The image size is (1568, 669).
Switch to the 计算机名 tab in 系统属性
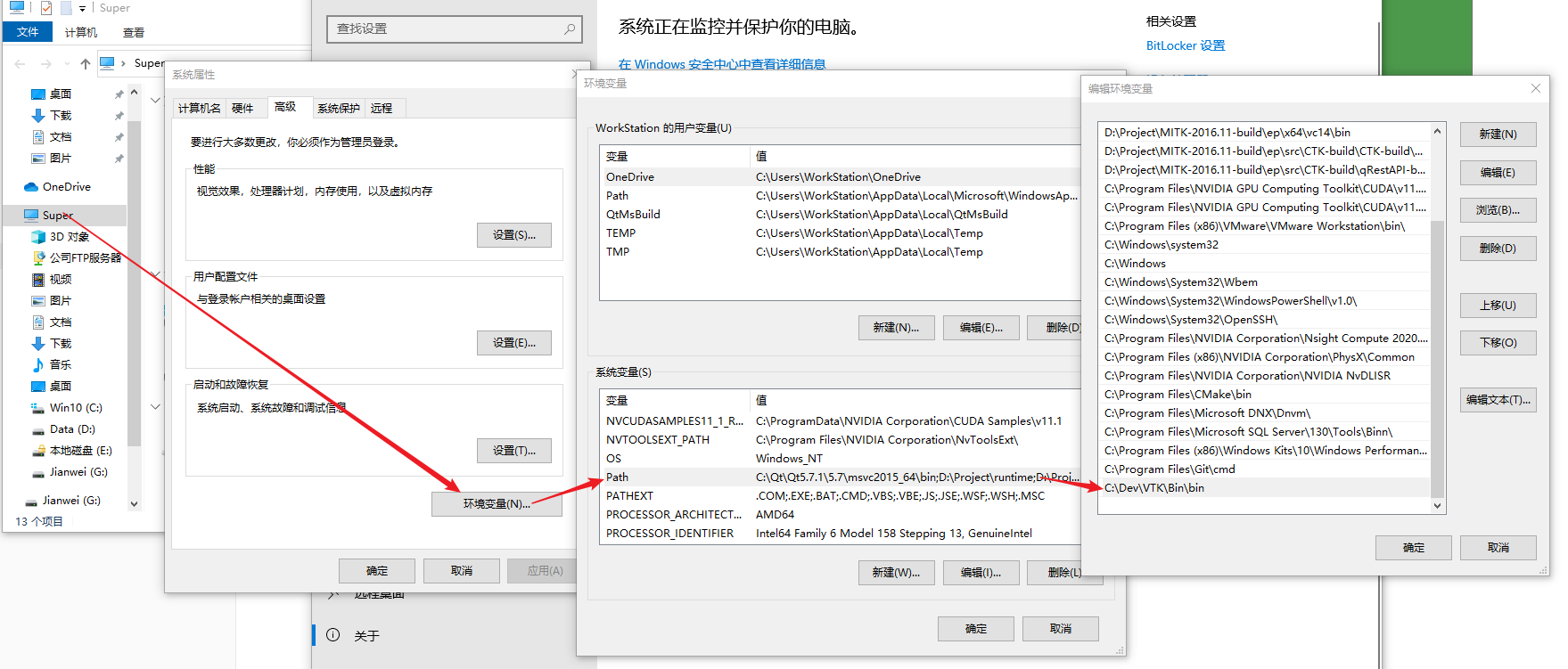point(200,109)
